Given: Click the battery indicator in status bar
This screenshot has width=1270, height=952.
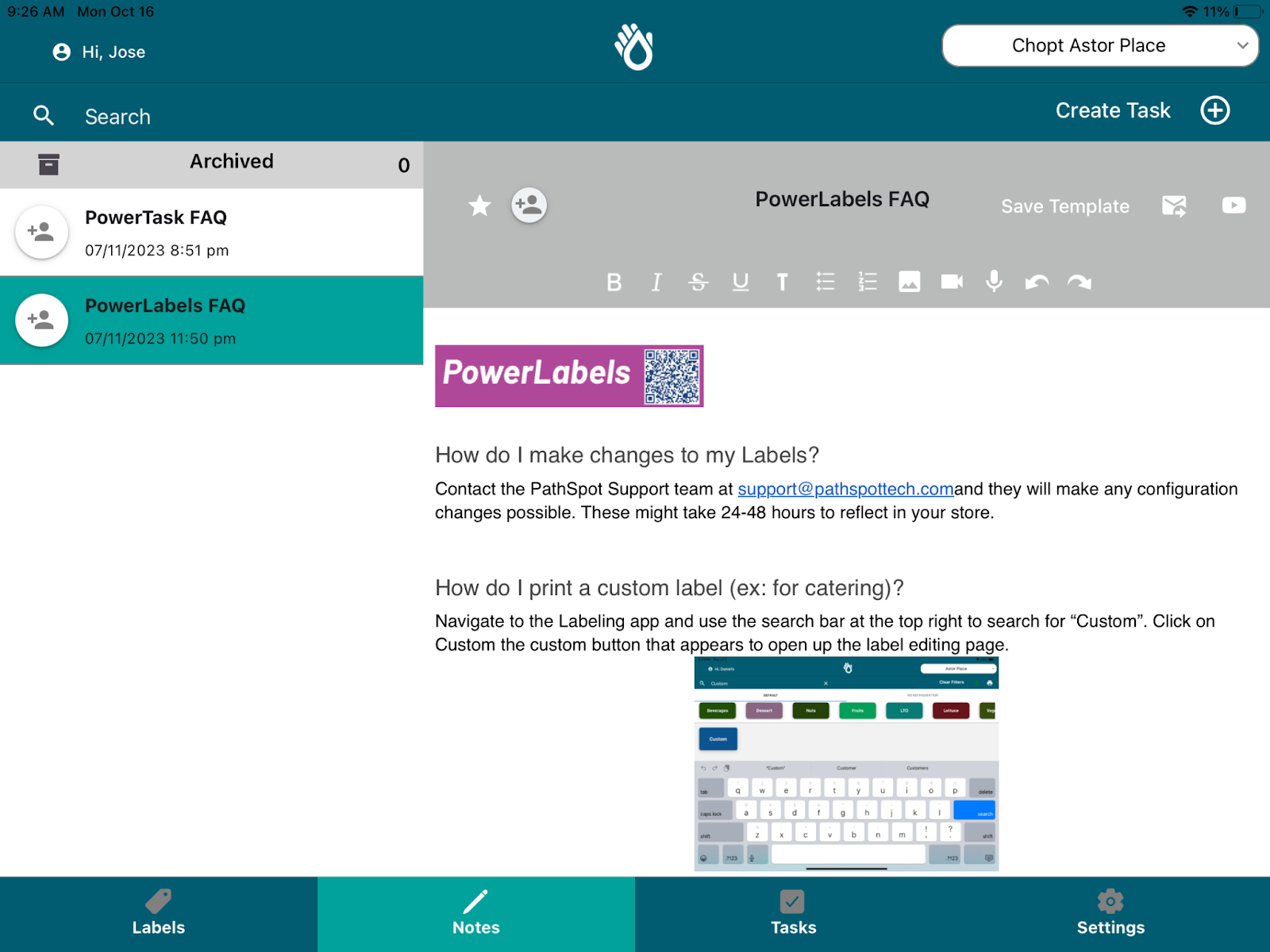Looking at the screenshot, I should tap(1248, 12).
